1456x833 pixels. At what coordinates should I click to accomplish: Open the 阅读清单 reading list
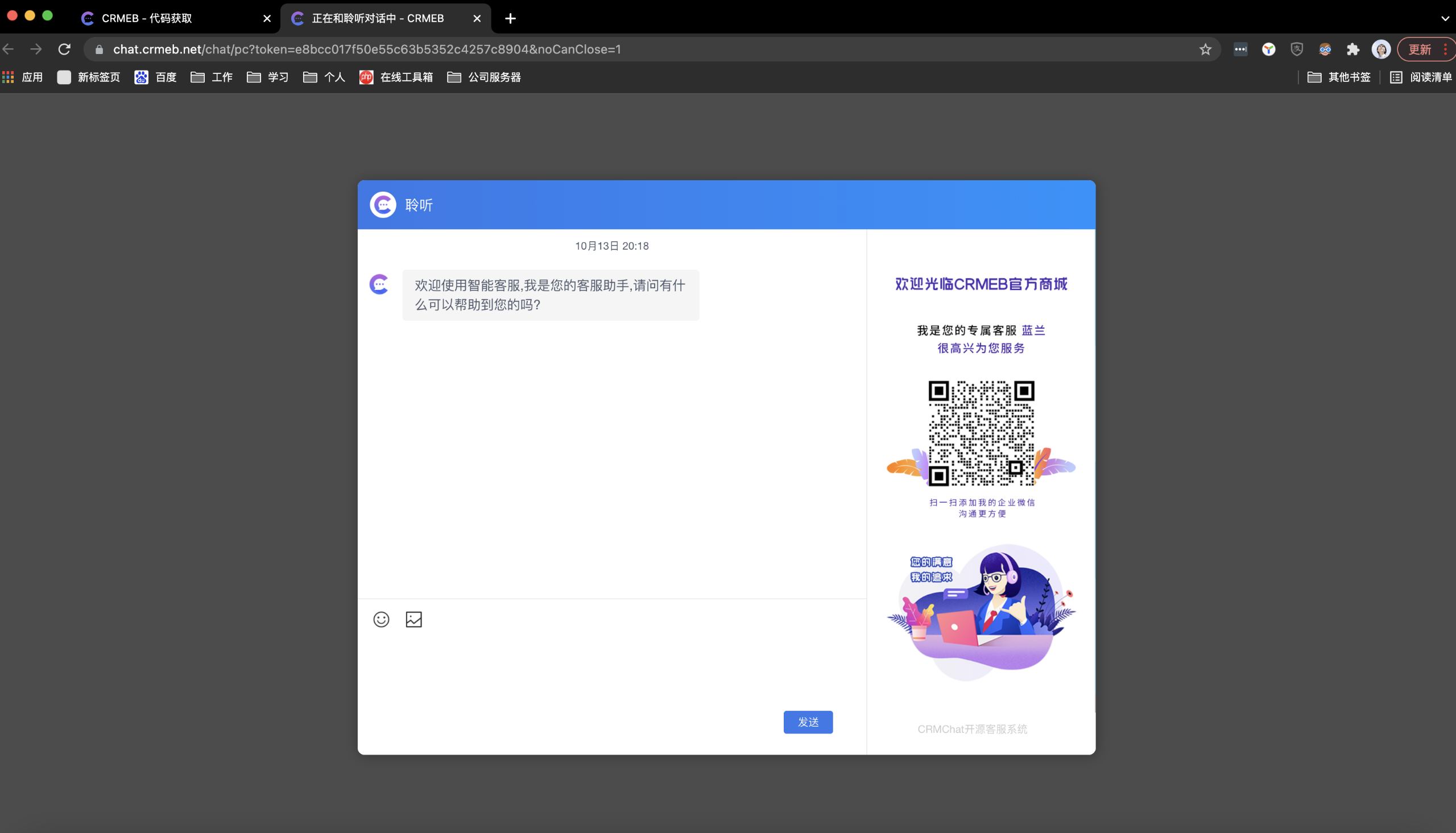coord(1421,77)
